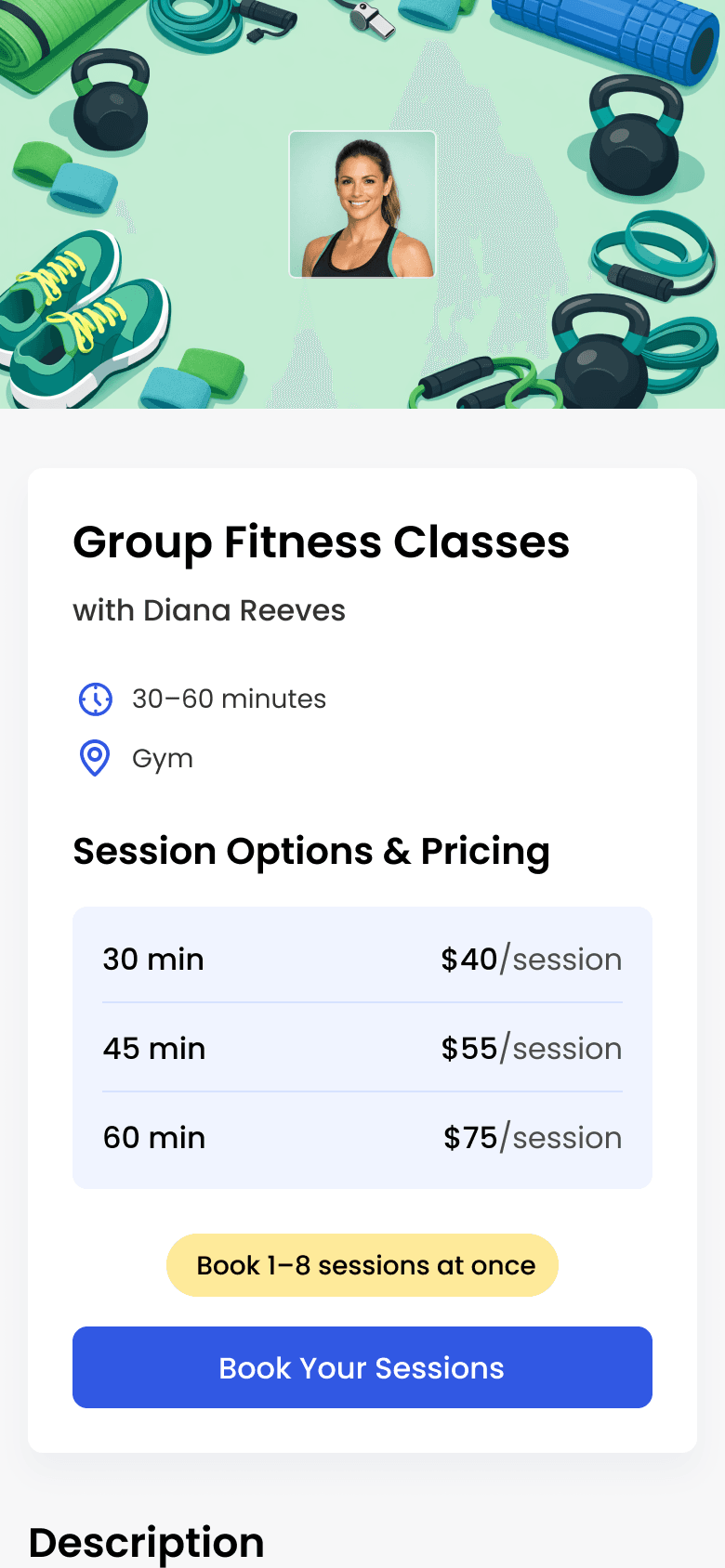Click the top-left kettlebell illustration

[111, 100]
